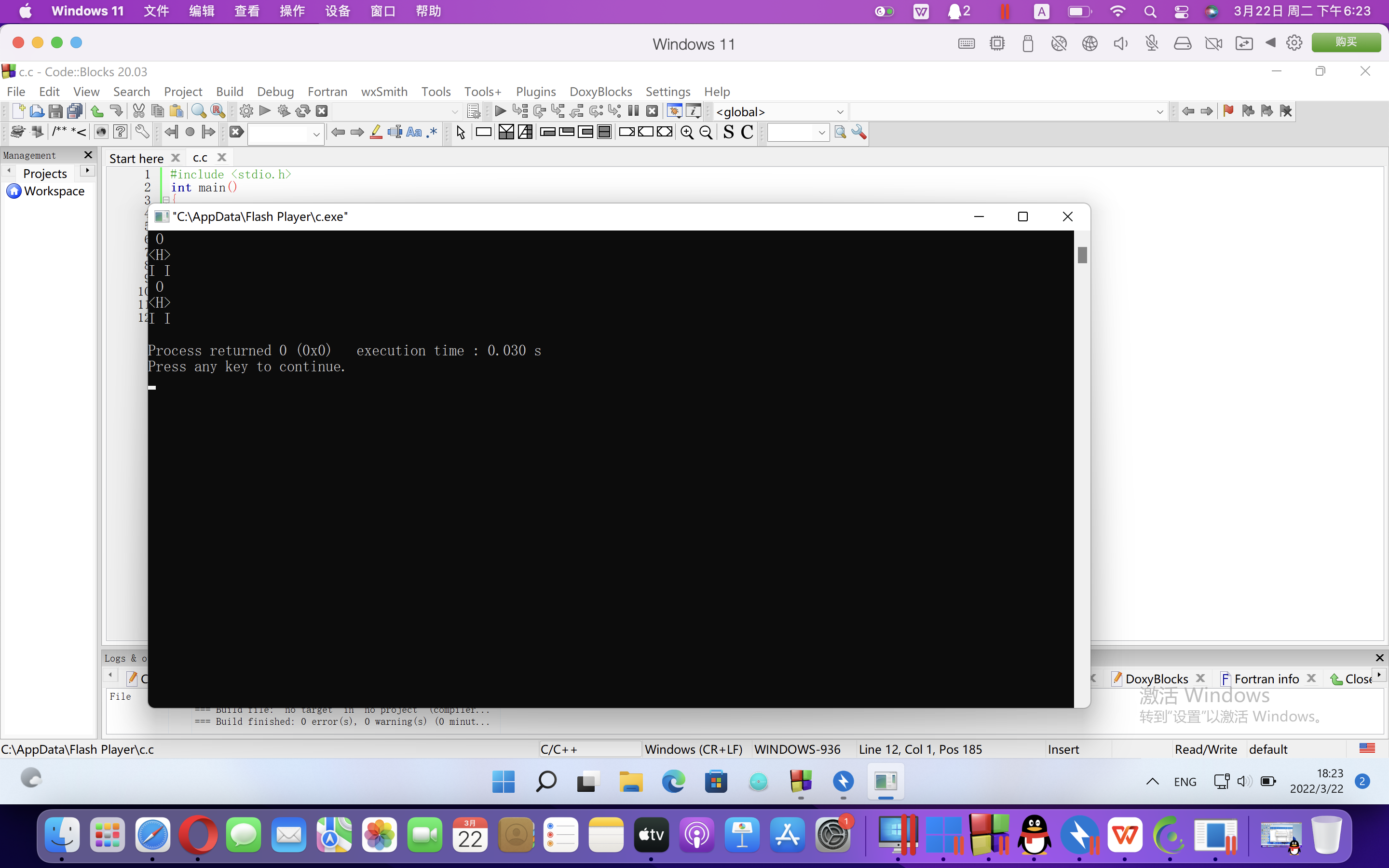Open Microsoft Edge from Windows taskbar
The width and height of the screenshot is (1389, 868).
(673, 781)
